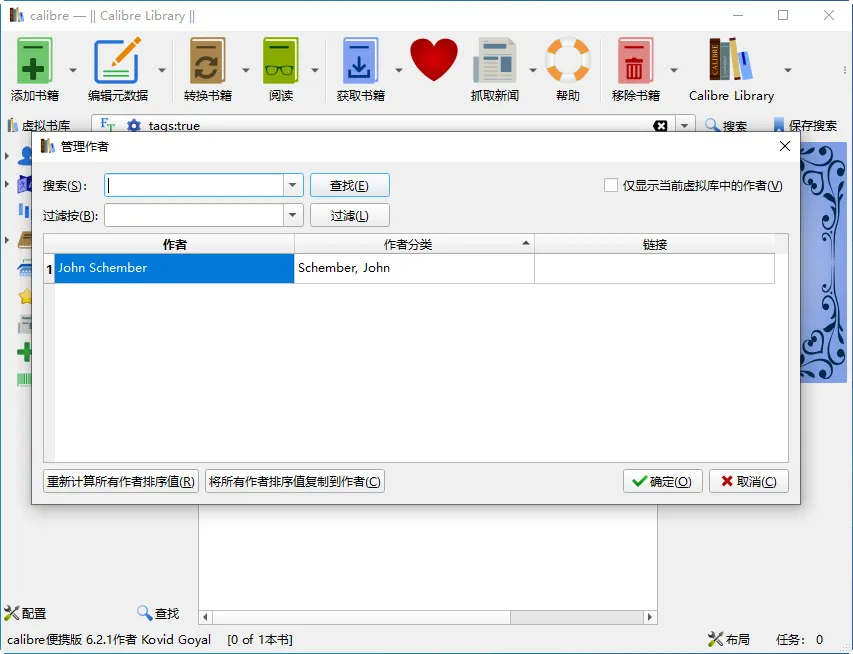Sort by the Author sort (作者分类) column header

click(x=414, y=244)
